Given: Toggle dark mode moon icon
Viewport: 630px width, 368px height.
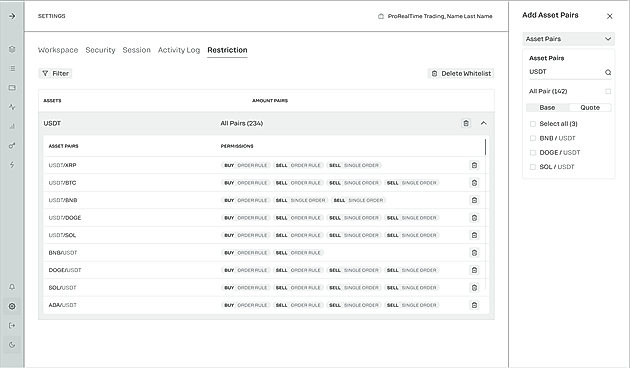Looking at the screenshot, I should pos(12,345).
